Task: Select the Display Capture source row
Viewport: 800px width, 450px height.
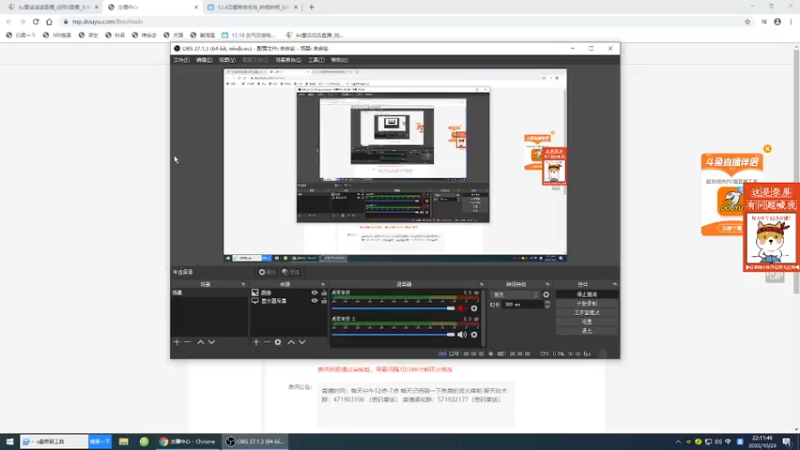Action: (x=289, y=301)
